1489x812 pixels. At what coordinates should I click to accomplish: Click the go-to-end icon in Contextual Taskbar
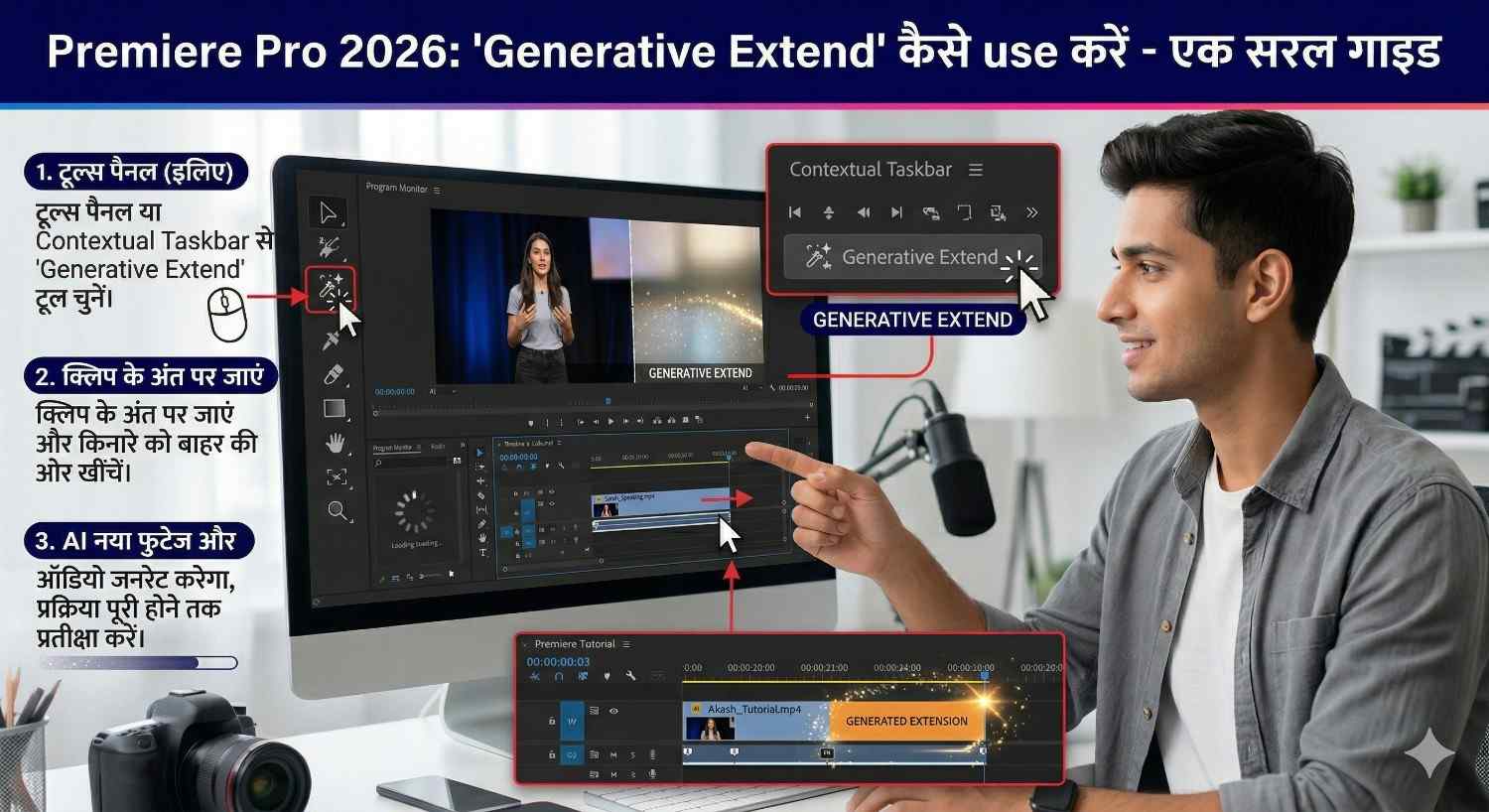897,212
